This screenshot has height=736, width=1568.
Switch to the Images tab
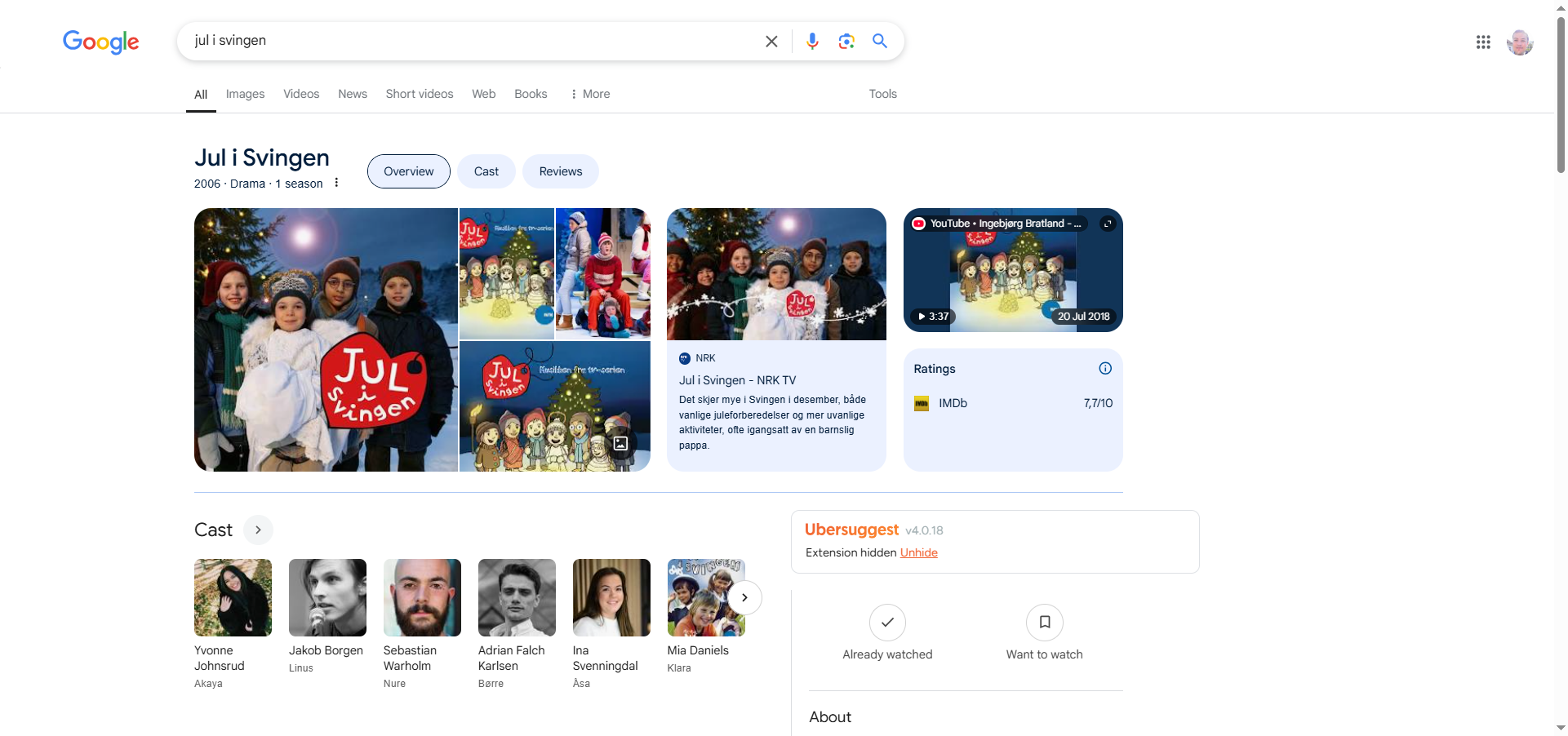pyautogui.click(x=245, y=94)
